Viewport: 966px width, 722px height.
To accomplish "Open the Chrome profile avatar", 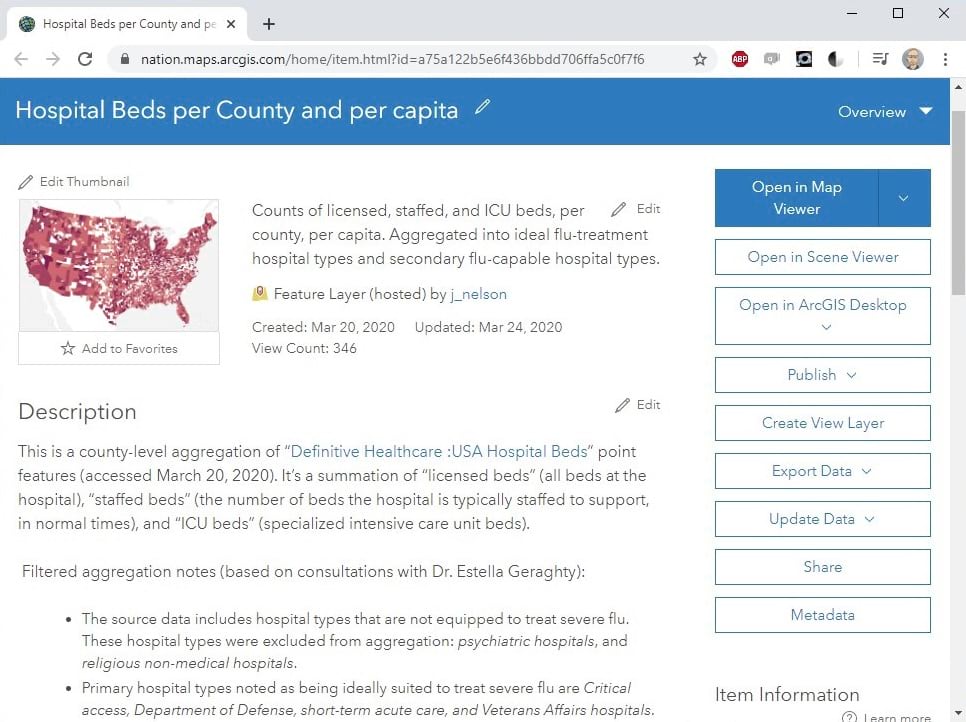I will coord(912,59).
